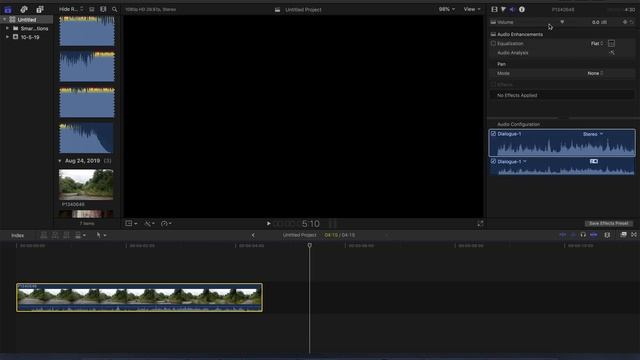Screen dimensions: 640x360
Task: Toggle the snapping icon in timeline toolbar
Action: coord(593,235)
